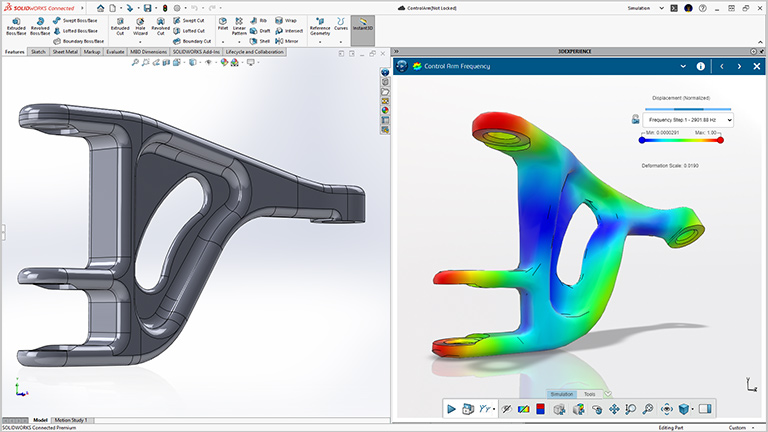Open the Frequency Step 1 dropdown
The width and height of the screenshot is (768, 432).
[x=689, y=120]
